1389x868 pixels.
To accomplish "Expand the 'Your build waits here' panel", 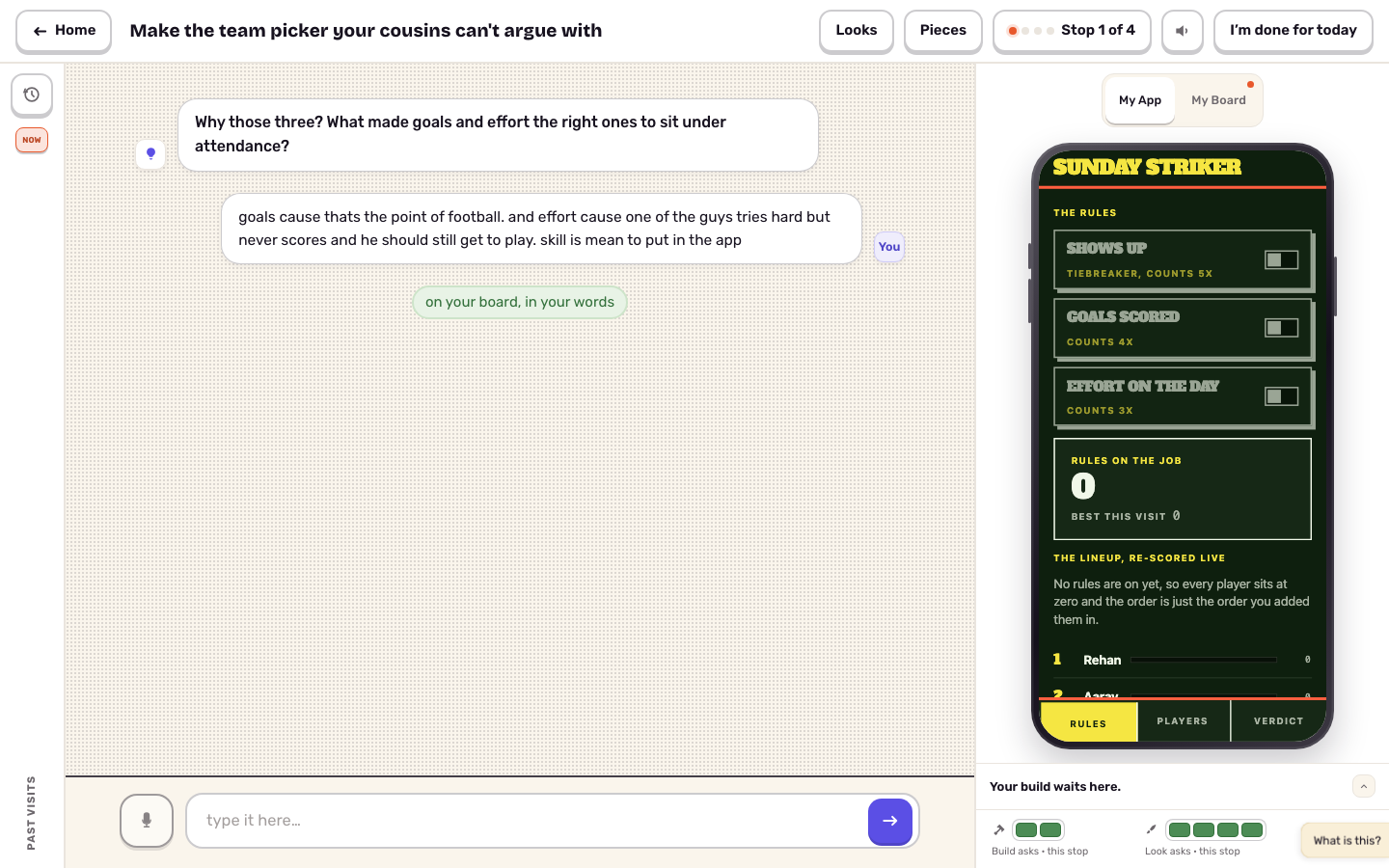I will point(1363,786).
